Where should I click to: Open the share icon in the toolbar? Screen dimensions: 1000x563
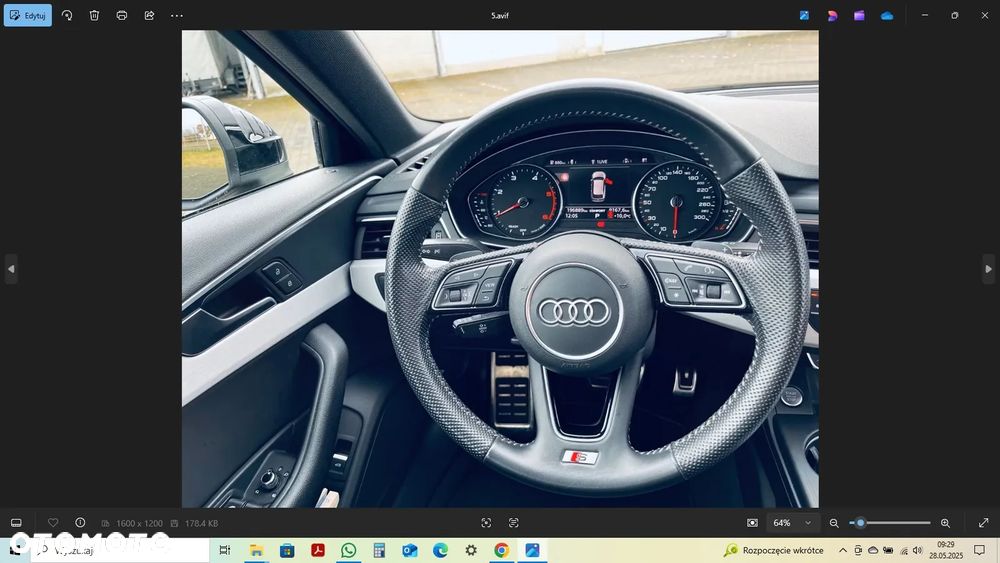(x=149, y=15)
